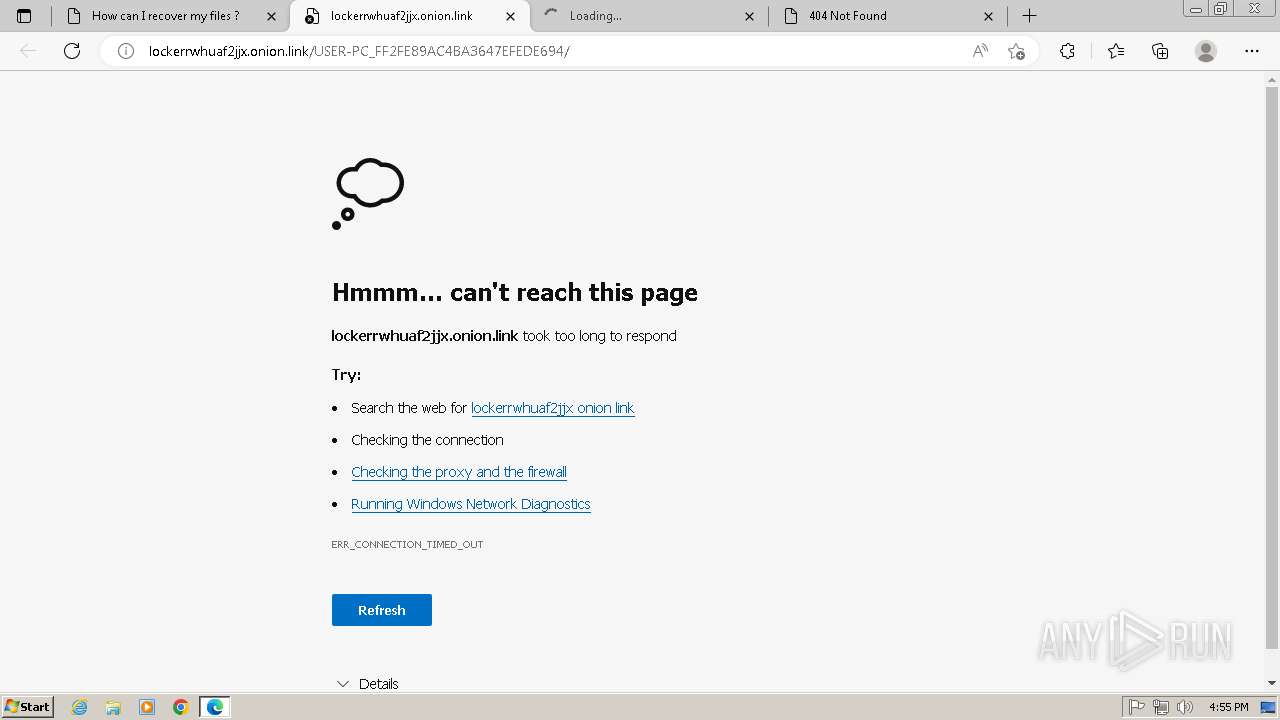The image size is (1280, 720).
Task: Open volume speaker tray icon
Action: (1185, 707)
